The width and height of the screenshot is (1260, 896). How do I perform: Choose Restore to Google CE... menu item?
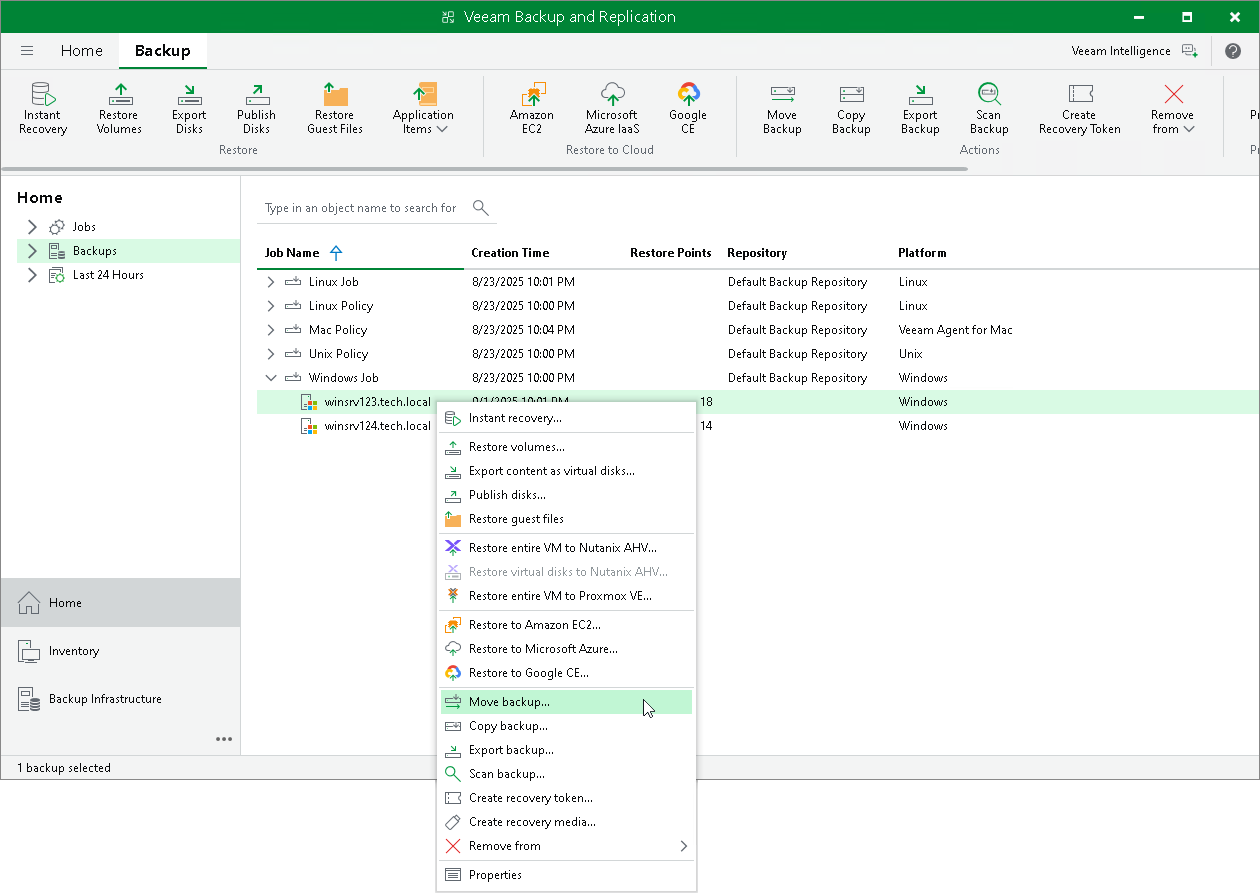[x=567, y=673]
